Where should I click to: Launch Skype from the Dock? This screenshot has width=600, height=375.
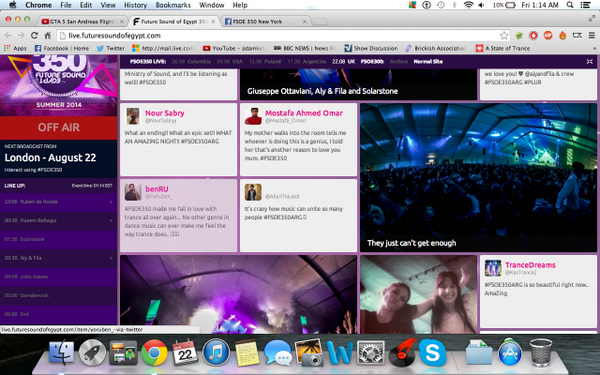pos(432,352)
